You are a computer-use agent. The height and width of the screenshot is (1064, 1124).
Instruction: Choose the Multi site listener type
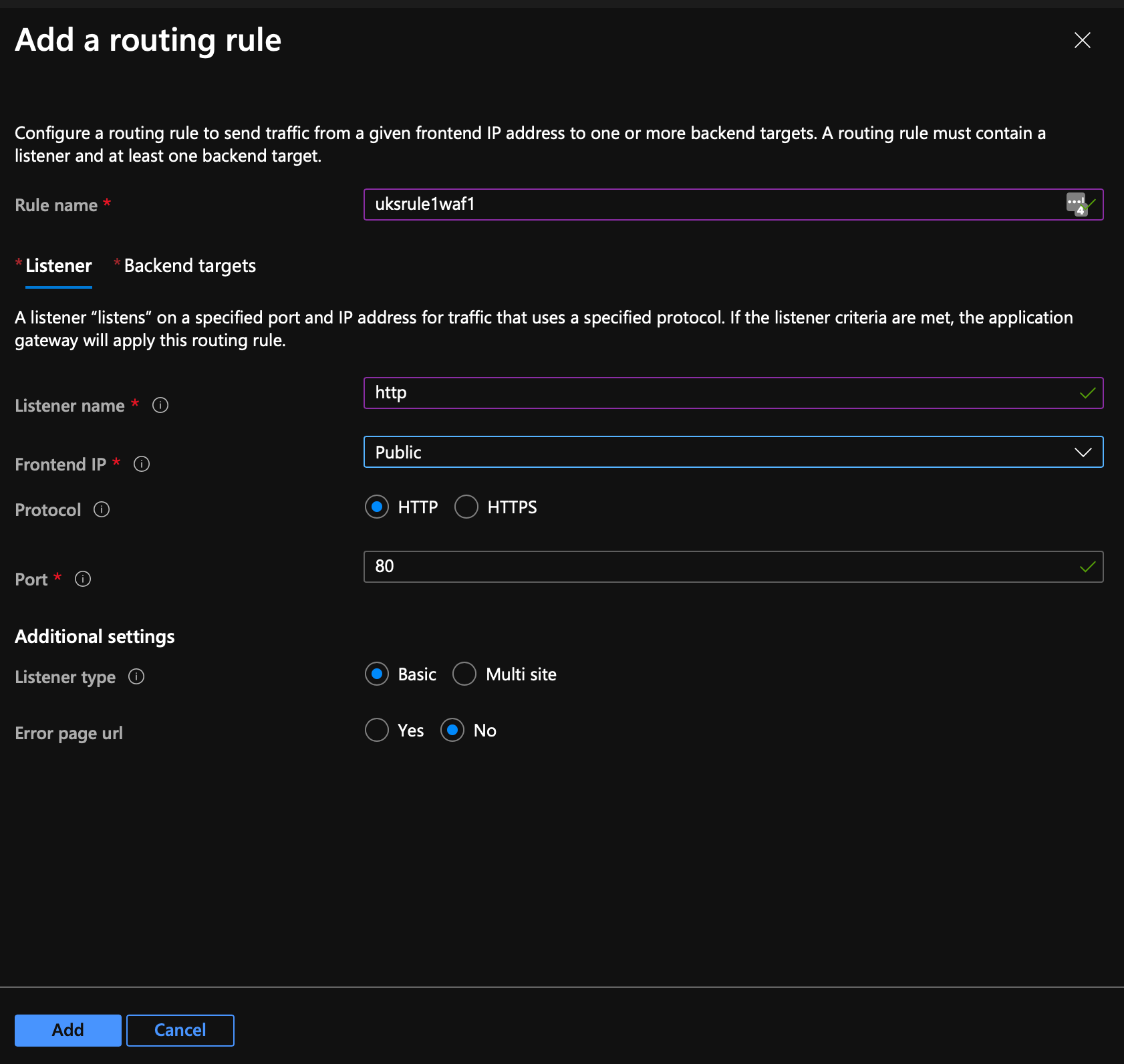click(x=464, y=674)
